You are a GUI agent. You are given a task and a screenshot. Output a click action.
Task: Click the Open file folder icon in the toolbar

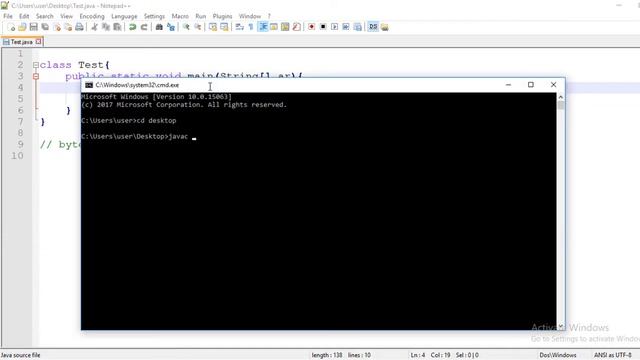22,27
